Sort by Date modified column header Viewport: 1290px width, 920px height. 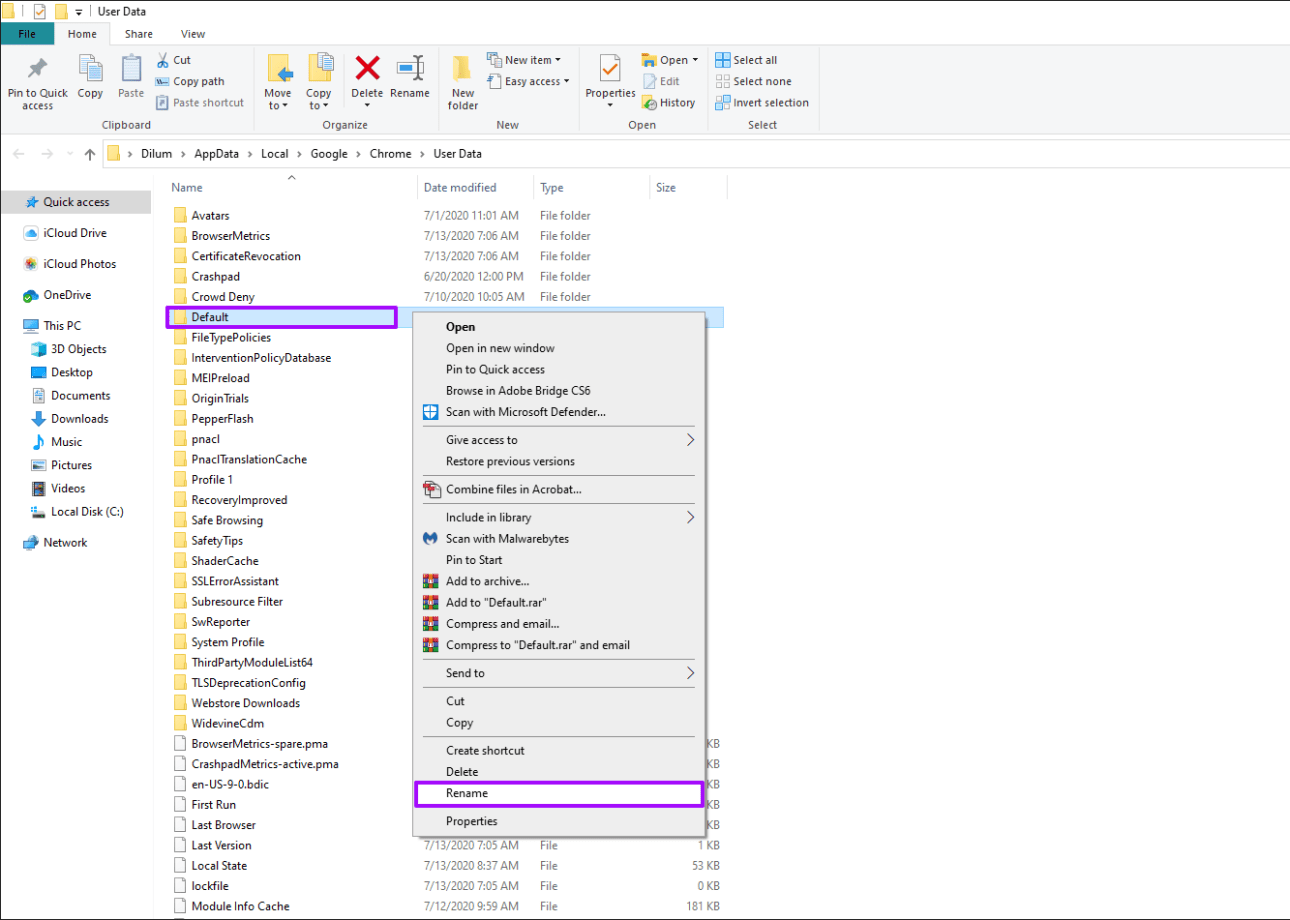point(460,187)
